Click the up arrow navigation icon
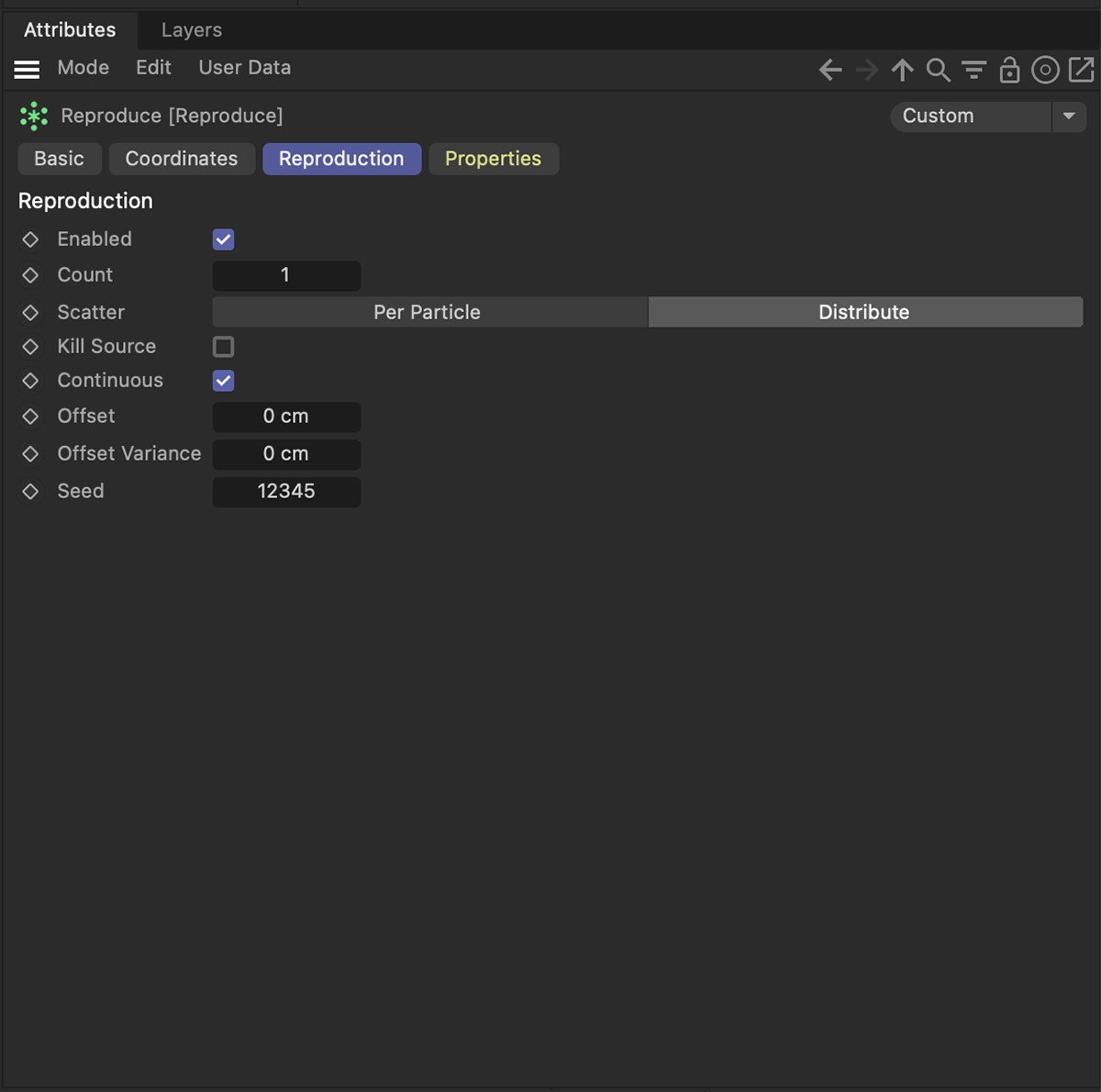 903,70
